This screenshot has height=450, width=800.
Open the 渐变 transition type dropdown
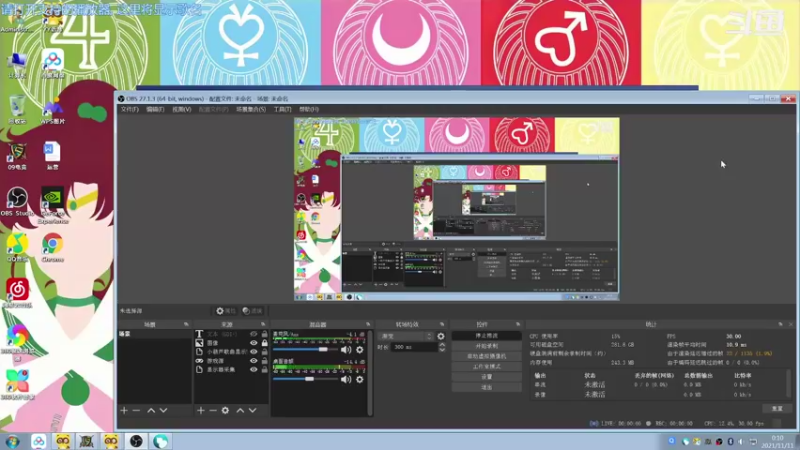406,336
